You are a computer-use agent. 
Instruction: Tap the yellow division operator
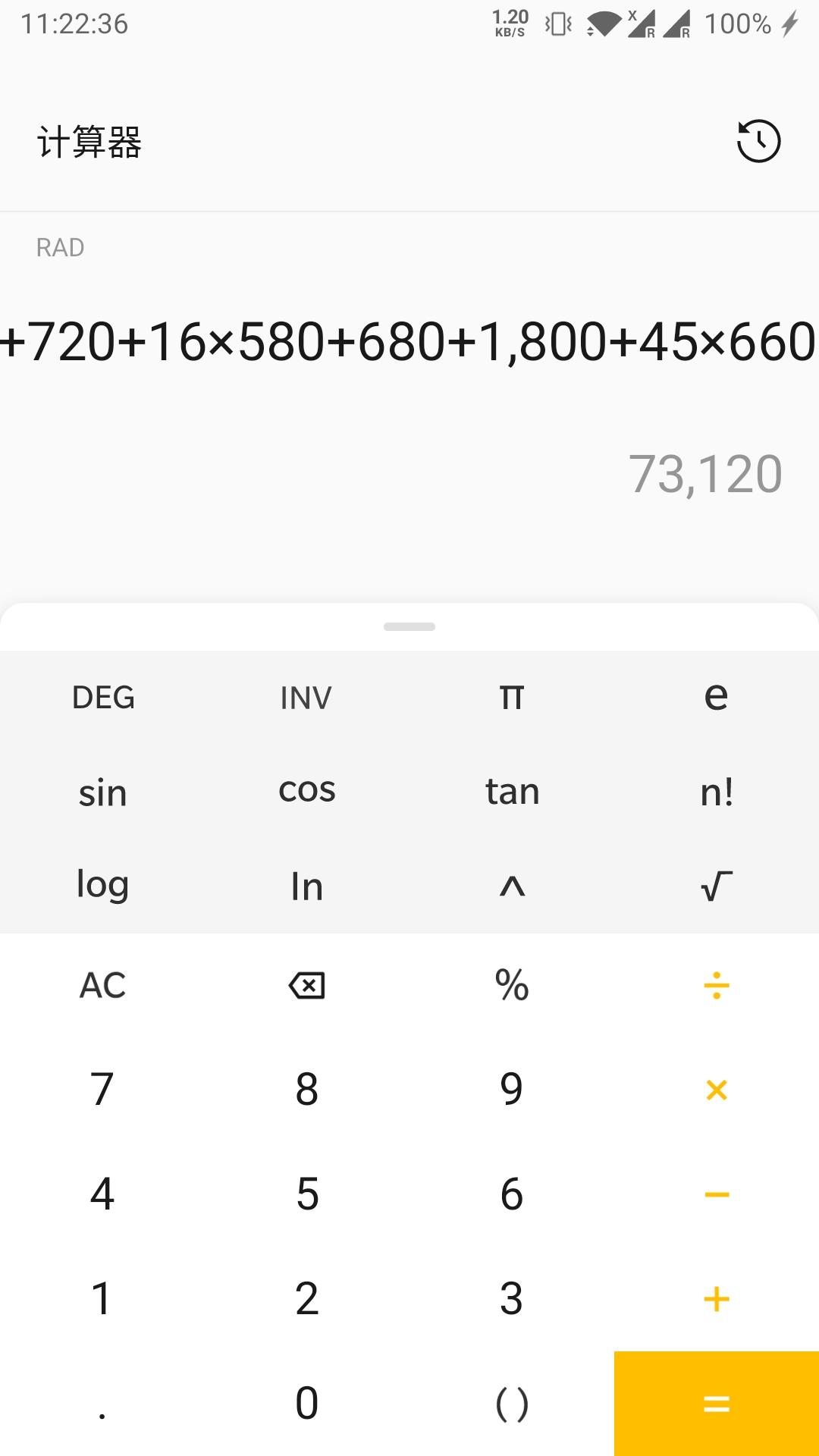717,986
